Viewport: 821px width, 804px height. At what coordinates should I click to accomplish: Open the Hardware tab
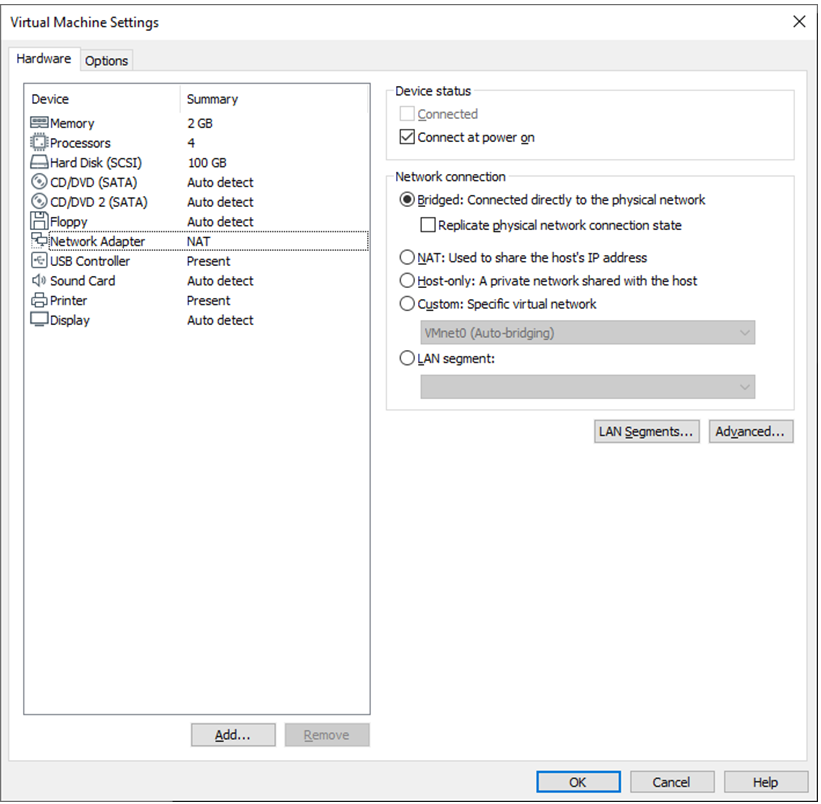44,59
